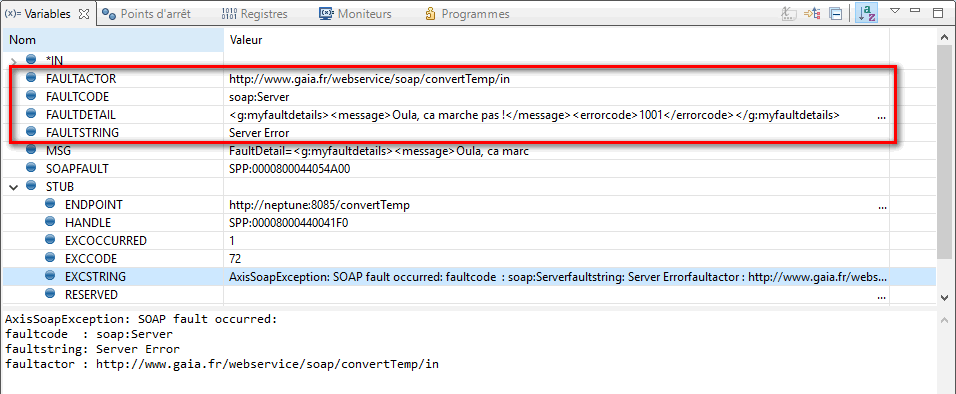This screenshot has width=956, height=394.
Task: Sort by the Nom column header
Action: tap(113, 40)
